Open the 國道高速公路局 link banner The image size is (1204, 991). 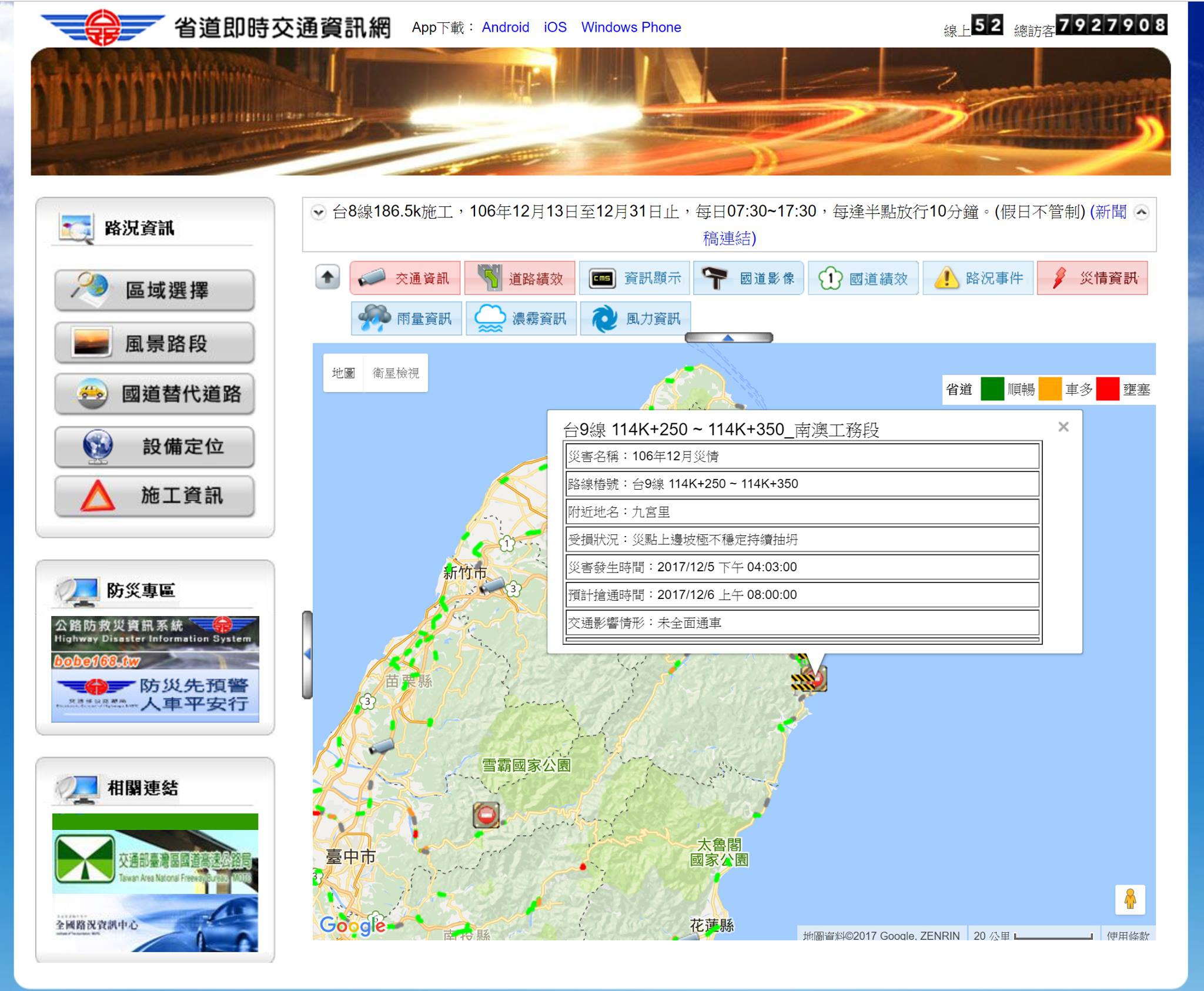155,853
